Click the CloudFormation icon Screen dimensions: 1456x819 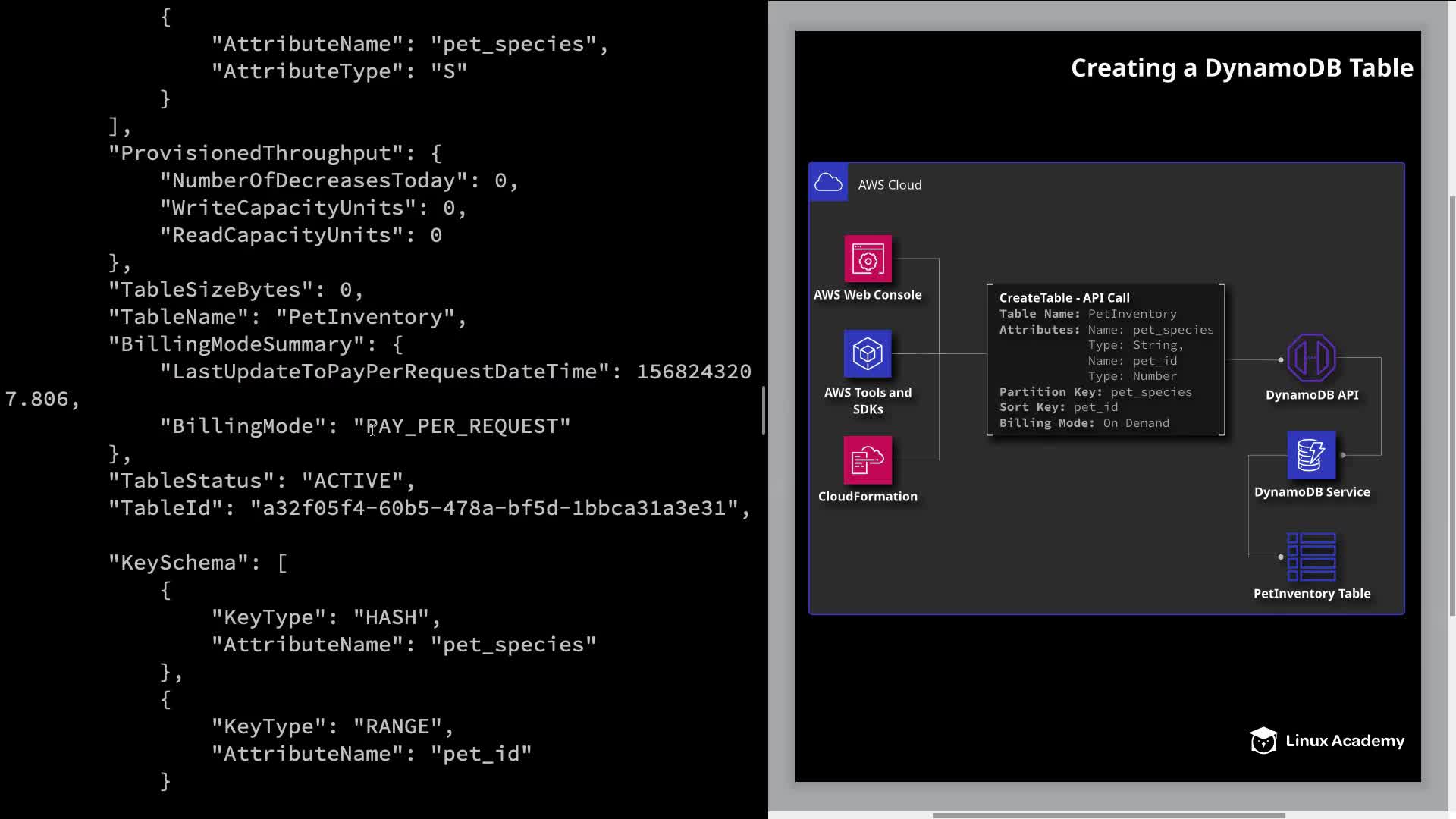coord(868,460)
